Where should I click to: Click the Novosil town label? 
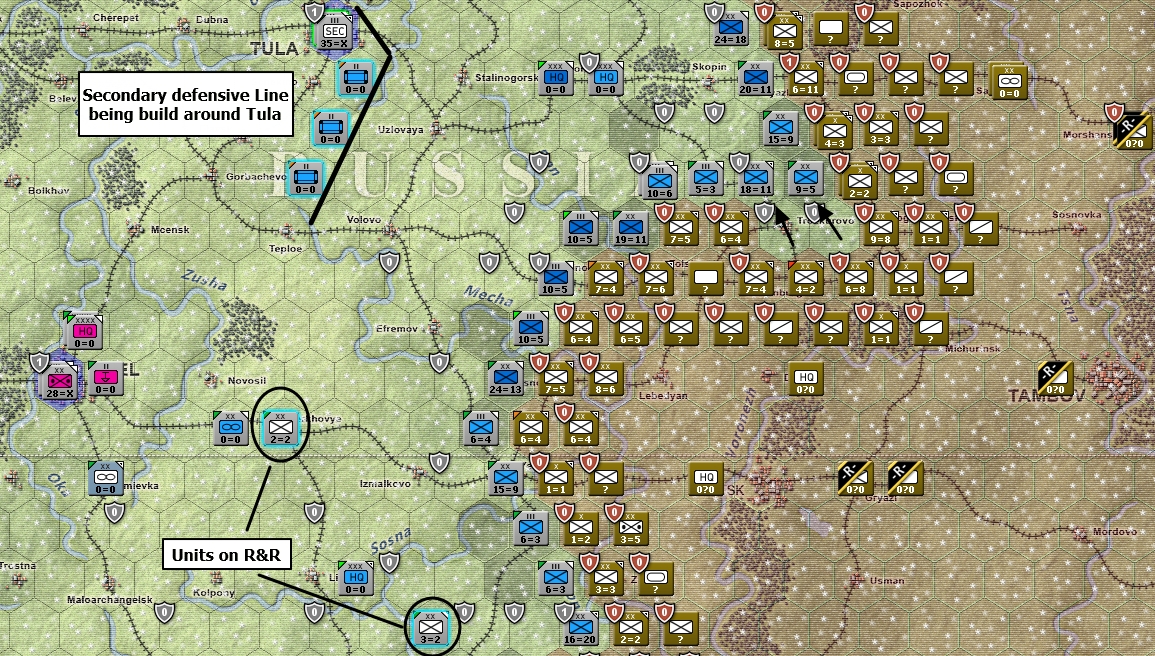[x=247, y=381]
